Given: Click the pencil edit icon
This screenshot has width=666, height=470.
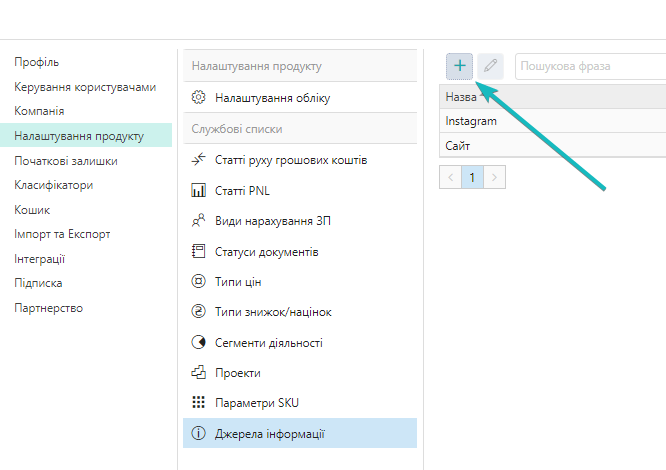Looking at the screenshot, I should click(x=490, y=66).
